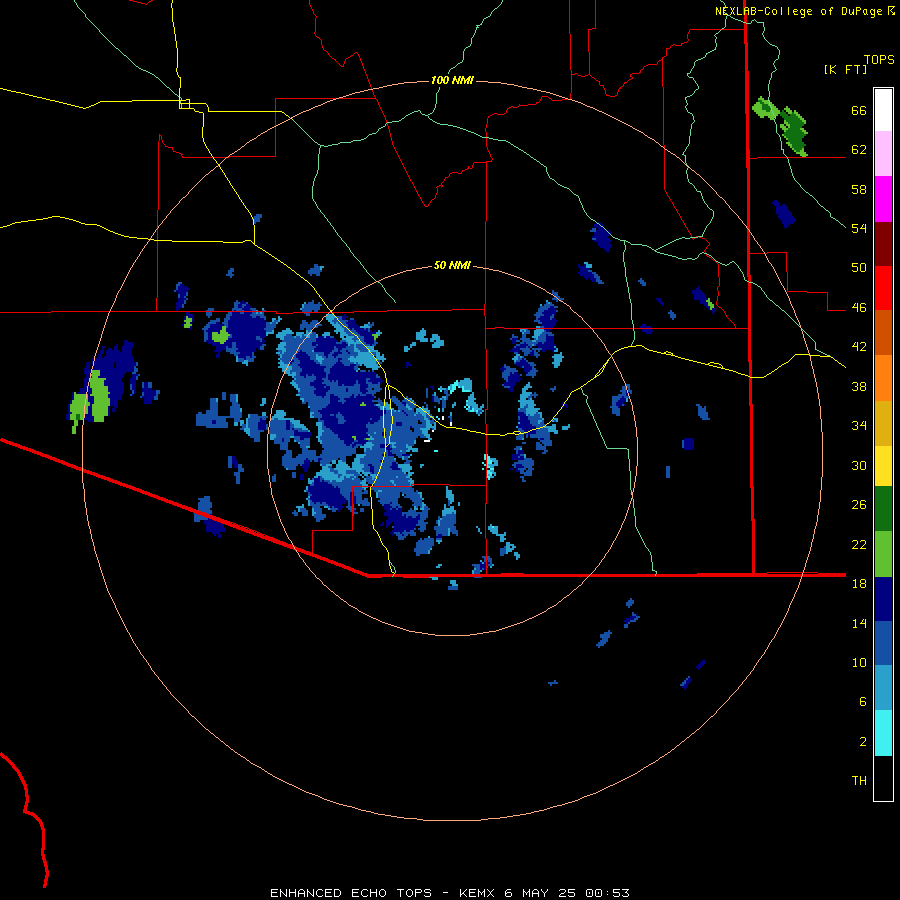Click the magenta legend swatch

[883, 199]
